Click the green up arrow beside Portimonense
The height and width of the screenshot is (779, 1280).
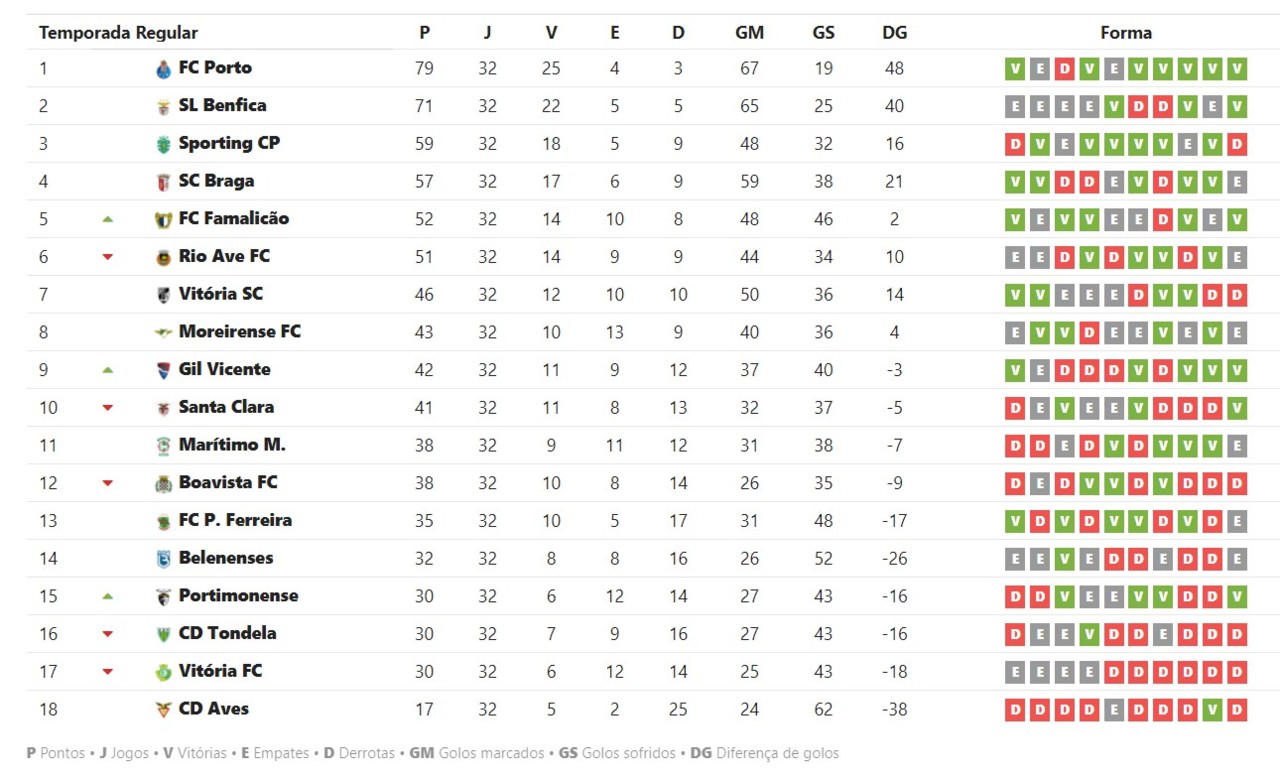click(x=108, y=596)
